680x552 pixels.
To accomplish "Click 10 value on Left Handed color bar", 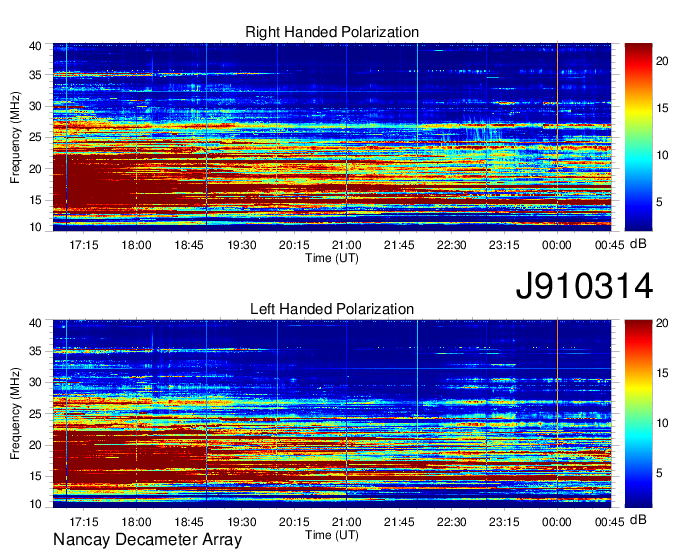I will 662,423.
